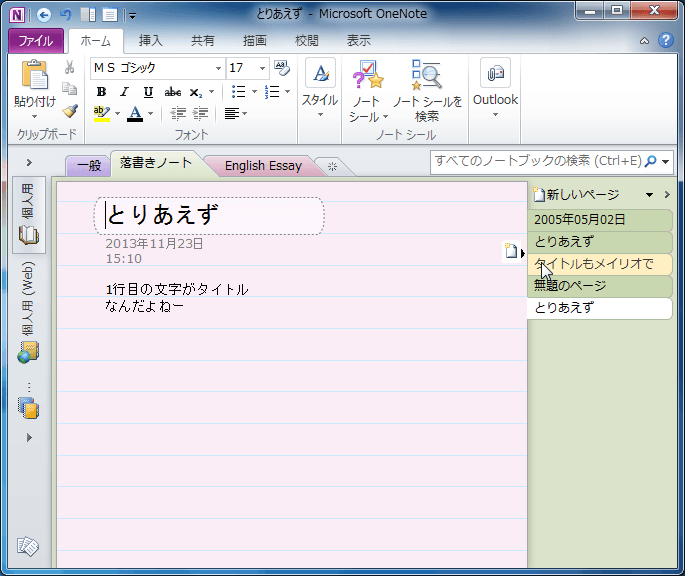Viewport: 685px width, 576px height.
Task: Select the English Essay section tab
Action: 262,165
